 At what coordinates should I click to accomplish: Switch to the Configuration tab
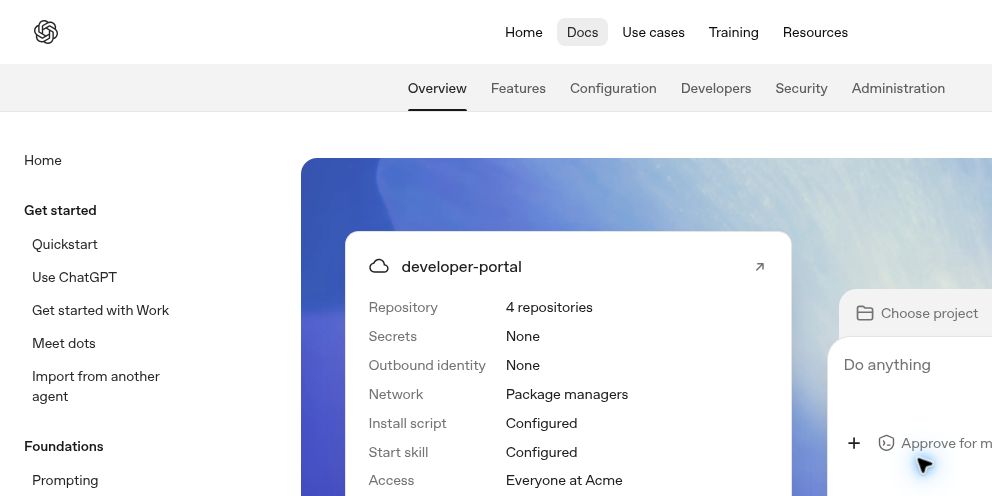(x=613, y=89)
